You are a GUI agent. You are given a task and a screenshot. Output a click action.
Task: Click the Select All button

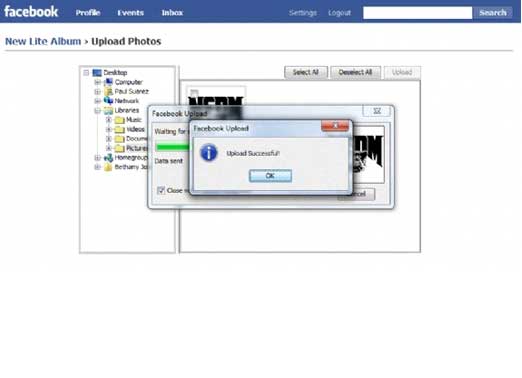click(x=306, y=72)
